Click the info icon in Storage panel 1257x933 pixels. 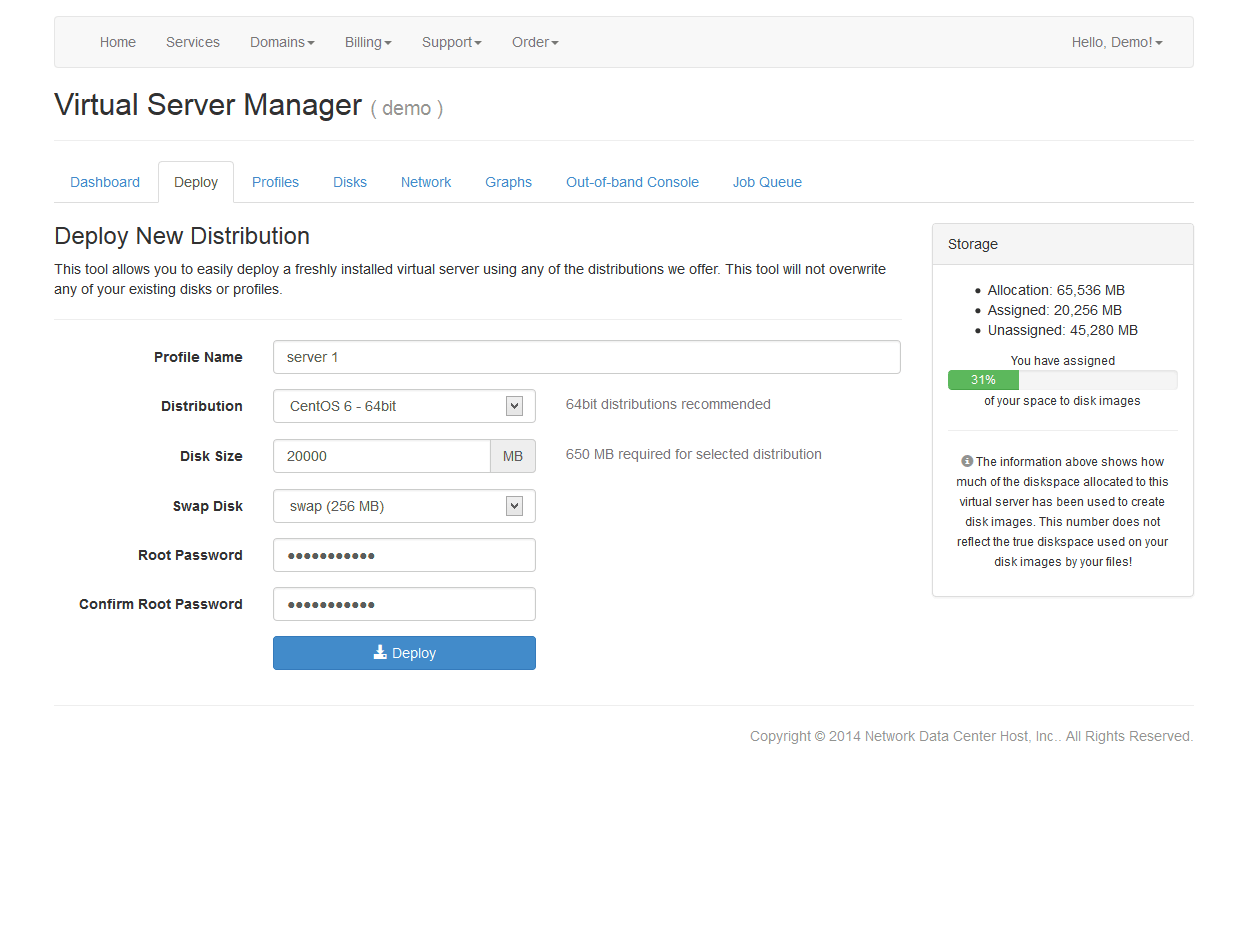point(967,462)
